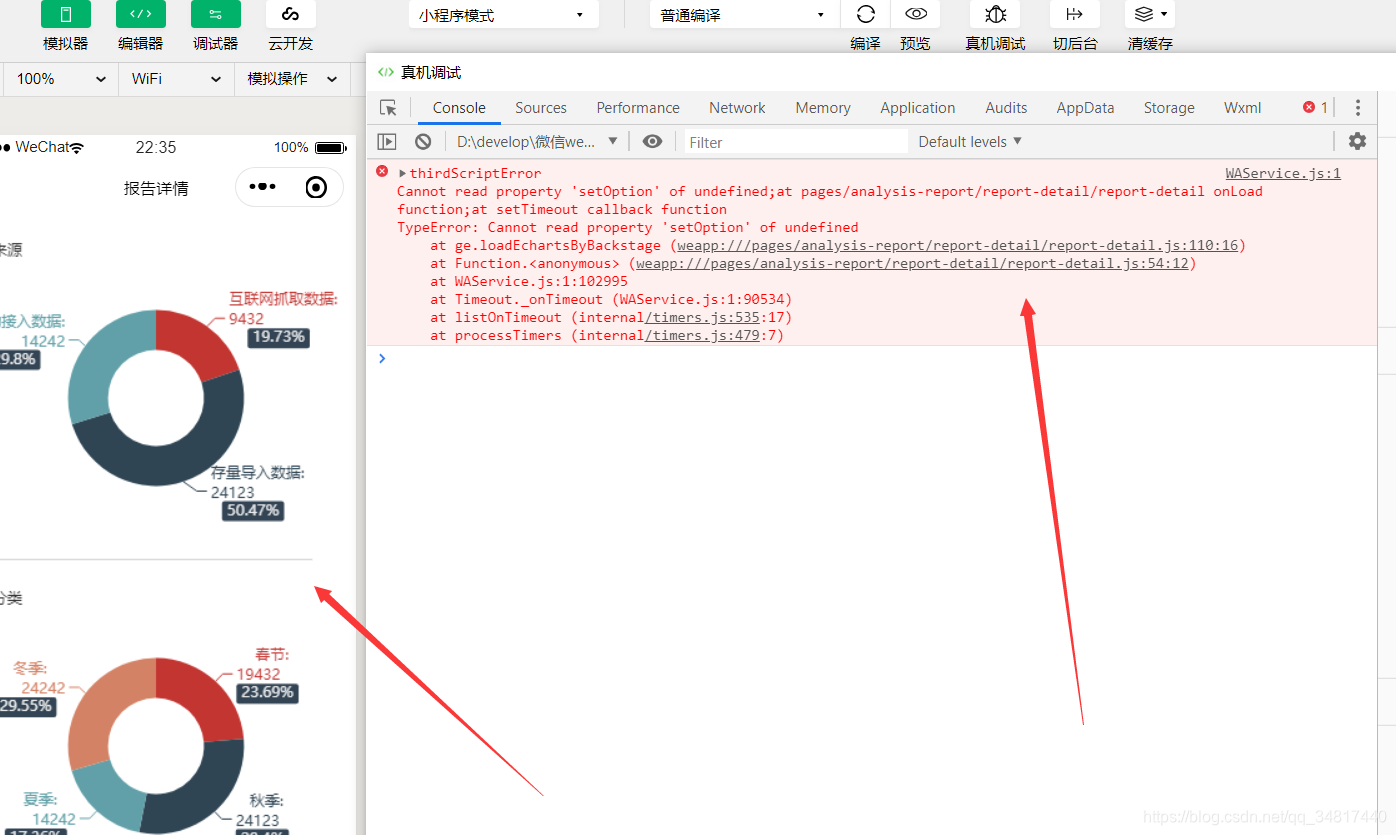Switch to the Application tab
This screenshot has height=835, width=1396.
(x=918, y=108)
